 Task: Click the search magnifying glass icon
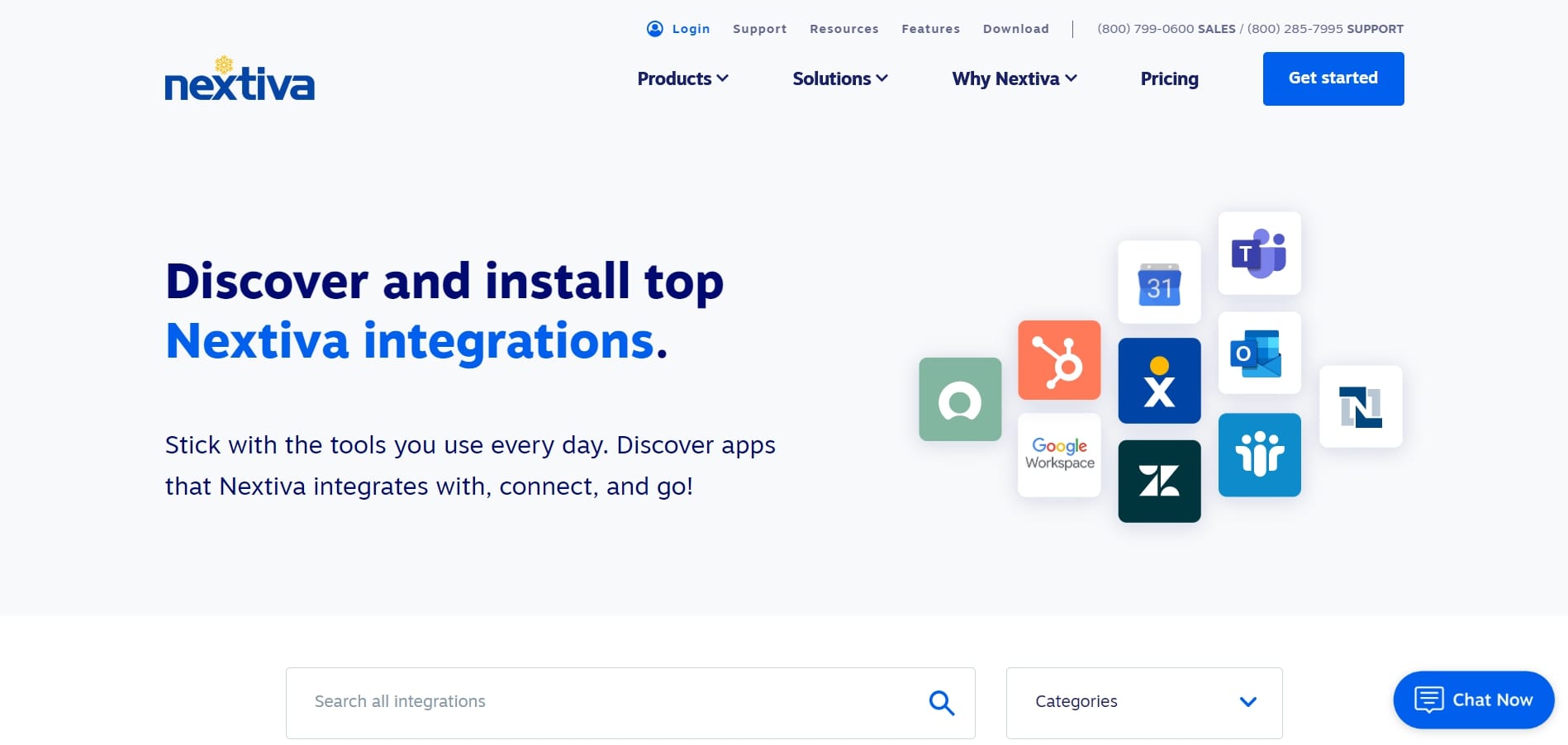(941, 702)
